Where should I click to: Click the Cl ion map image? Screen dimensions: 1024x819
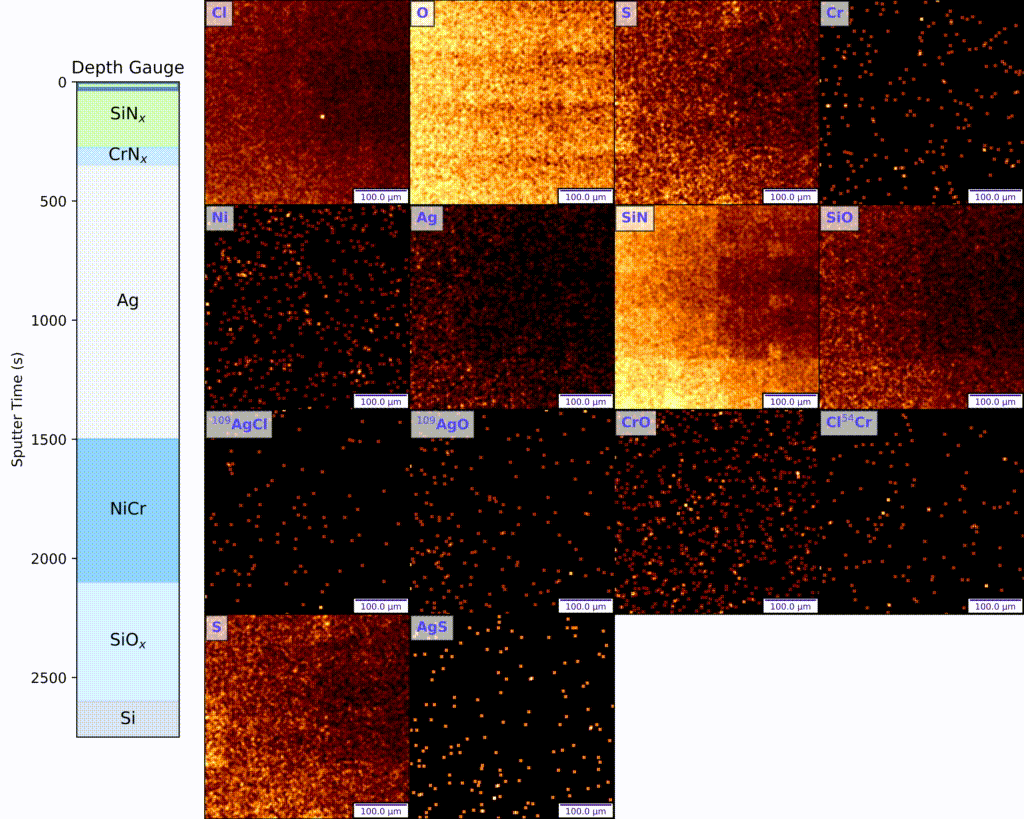[307, 102]
